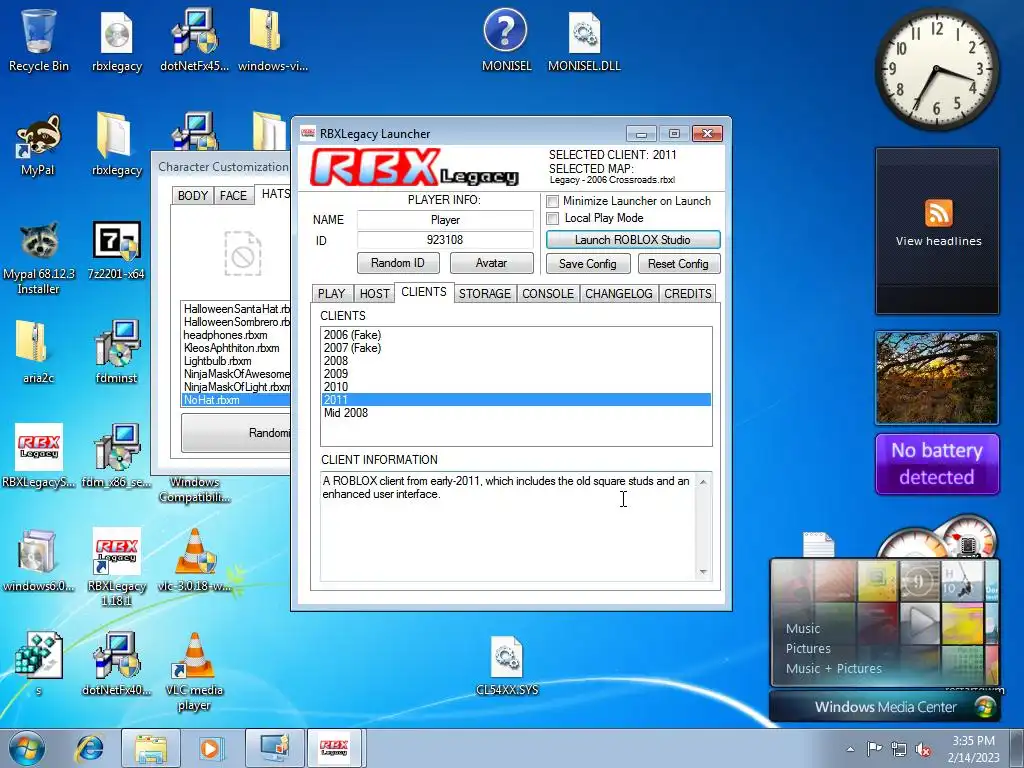1024x768 pixels.
Task: Click the Save Config button
Action: click(588, 264)
